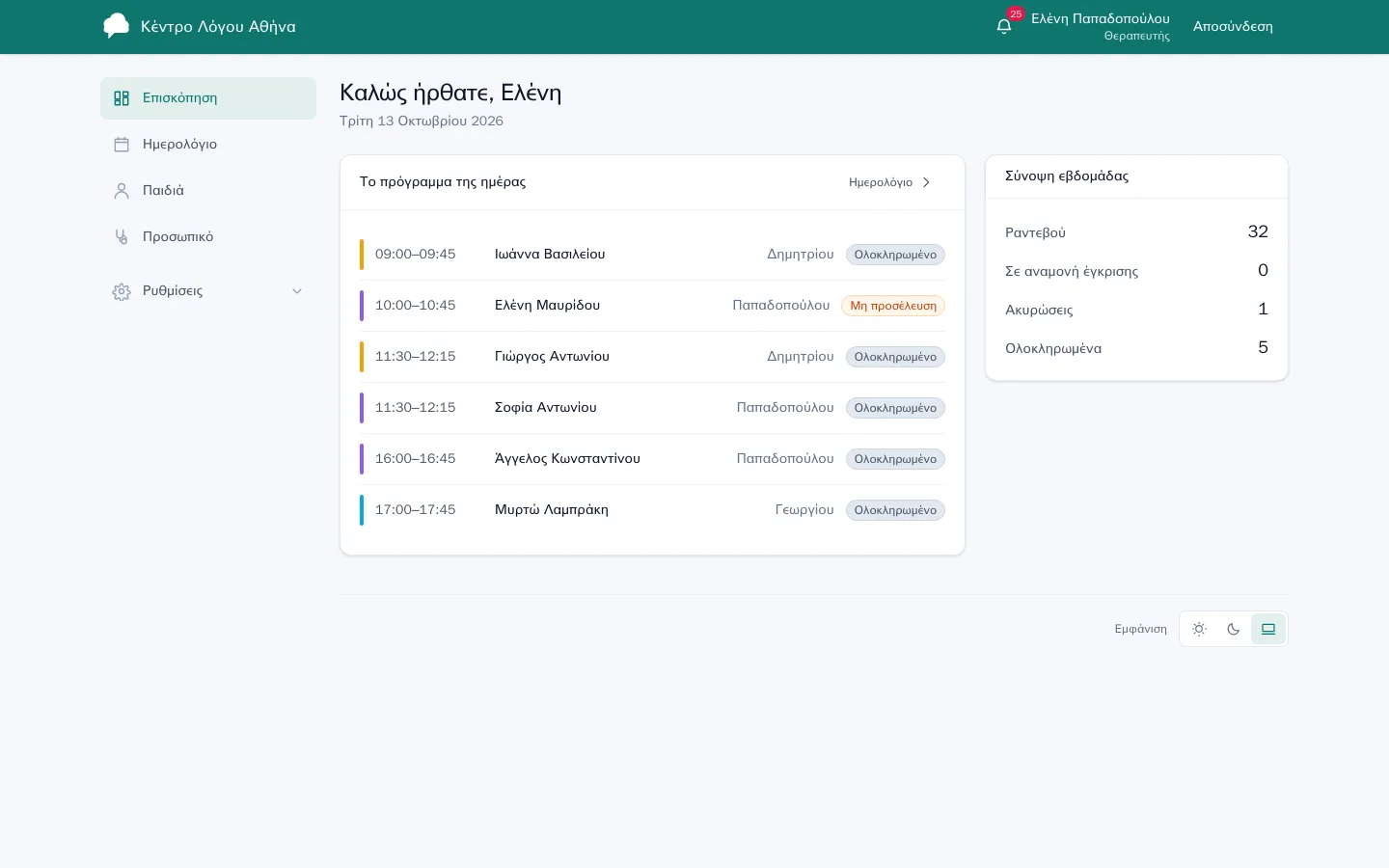
Task: Click Ολοκληρωμένα summary row
Action: coord(1136,348)
